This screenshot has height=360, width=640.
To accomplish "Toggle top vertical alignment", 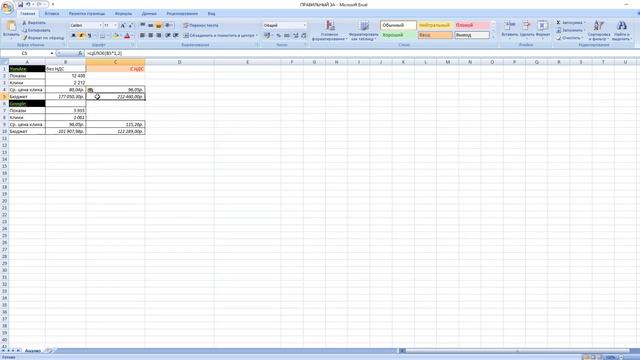I will (x=142, y=25).
